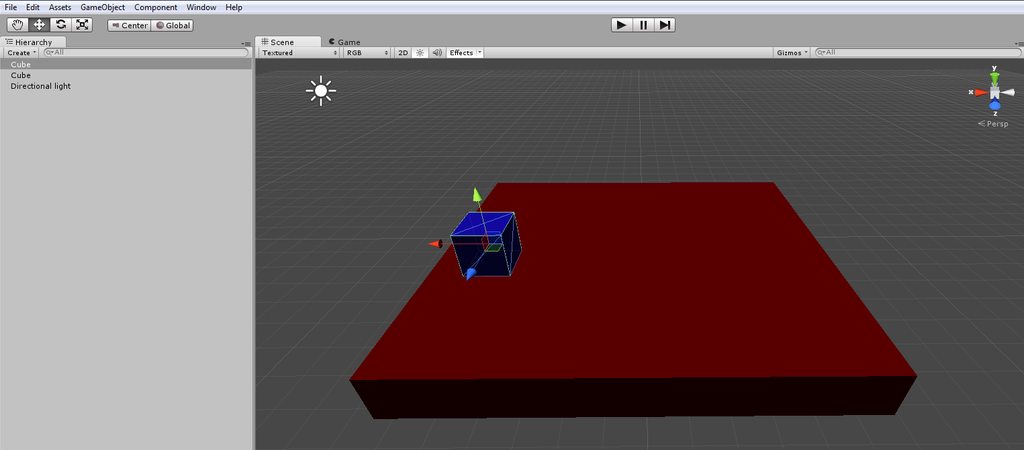Start Play mode

point(622,25)
